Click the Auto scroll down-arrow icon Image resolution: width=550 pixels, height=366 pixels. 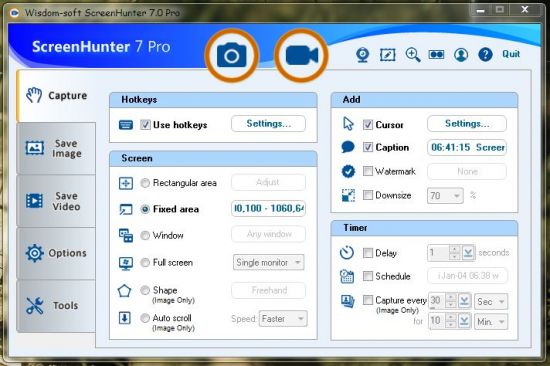click(x=125, y=318)
